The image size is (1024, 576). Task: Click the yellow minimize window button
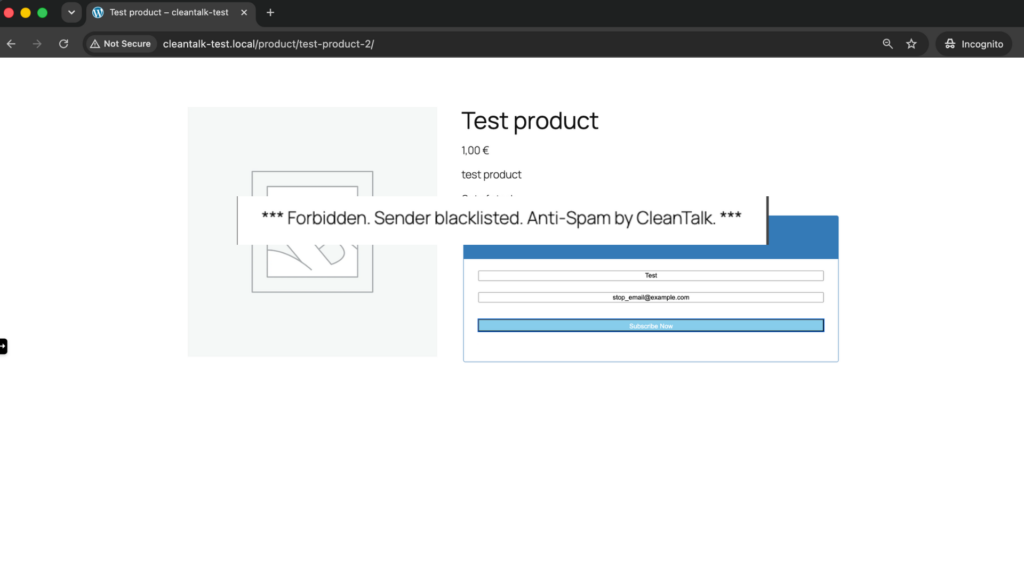tap(25, 12)
